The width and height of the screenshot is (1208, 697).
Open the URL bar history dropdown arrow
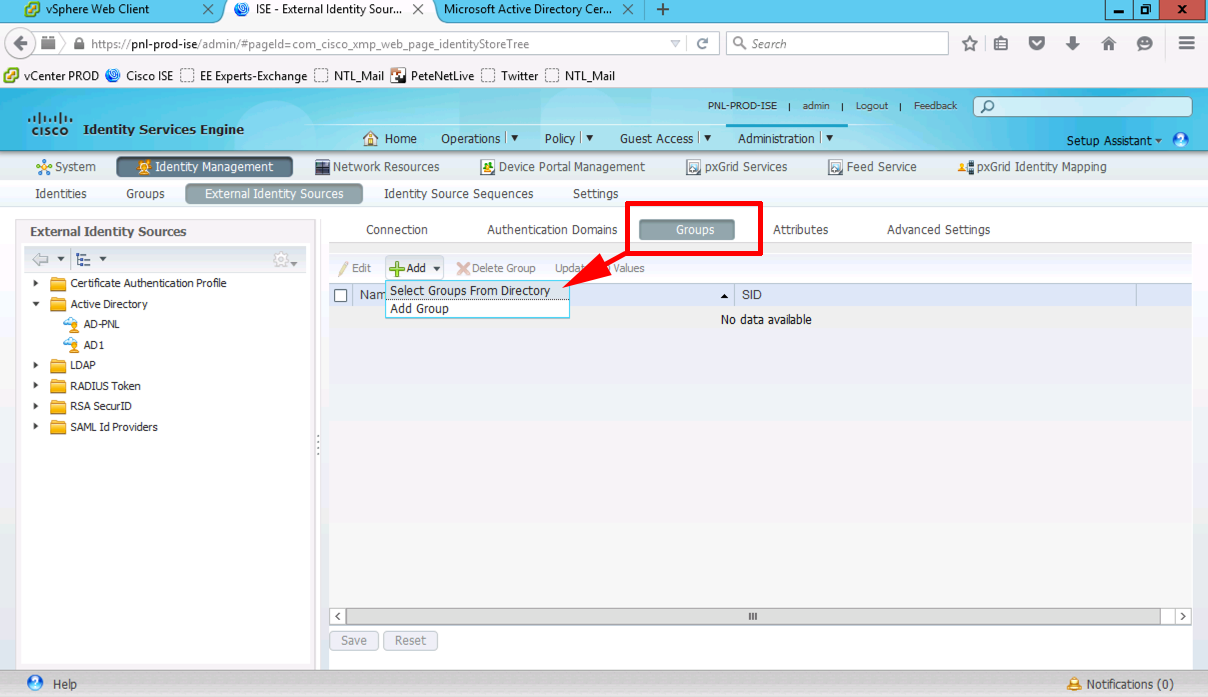676,44
